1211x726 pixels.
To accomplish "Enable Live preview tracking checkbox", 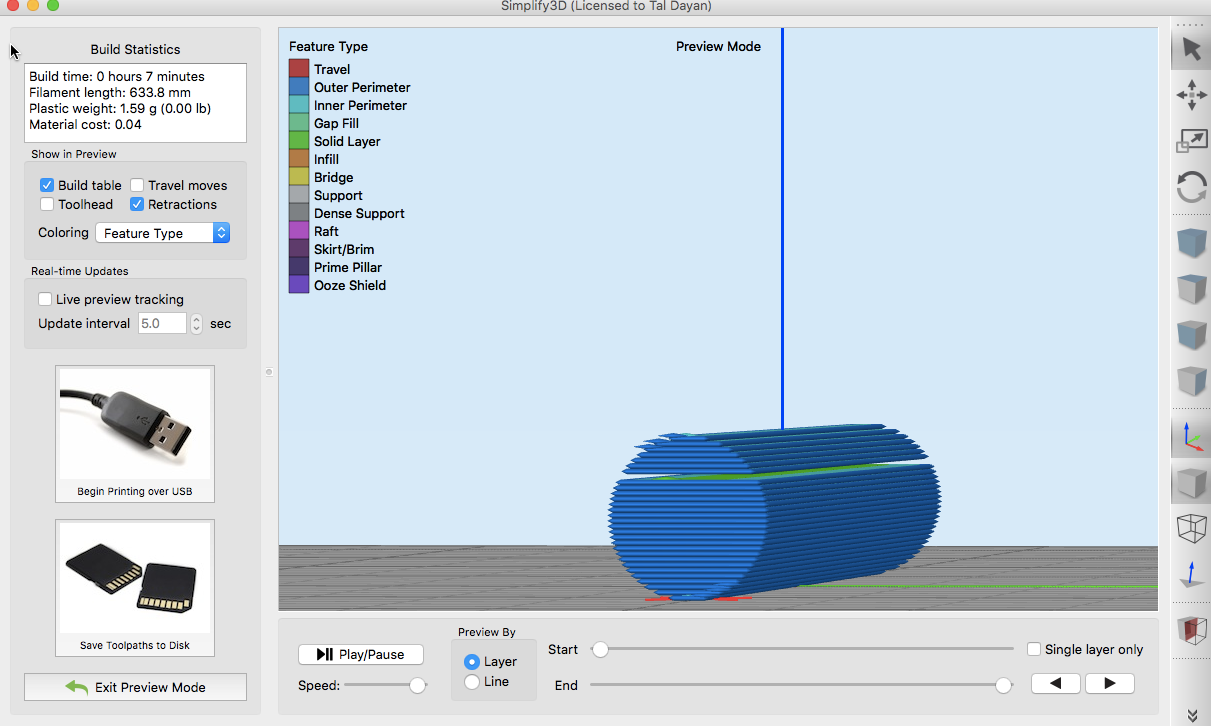I will [45, 299].
